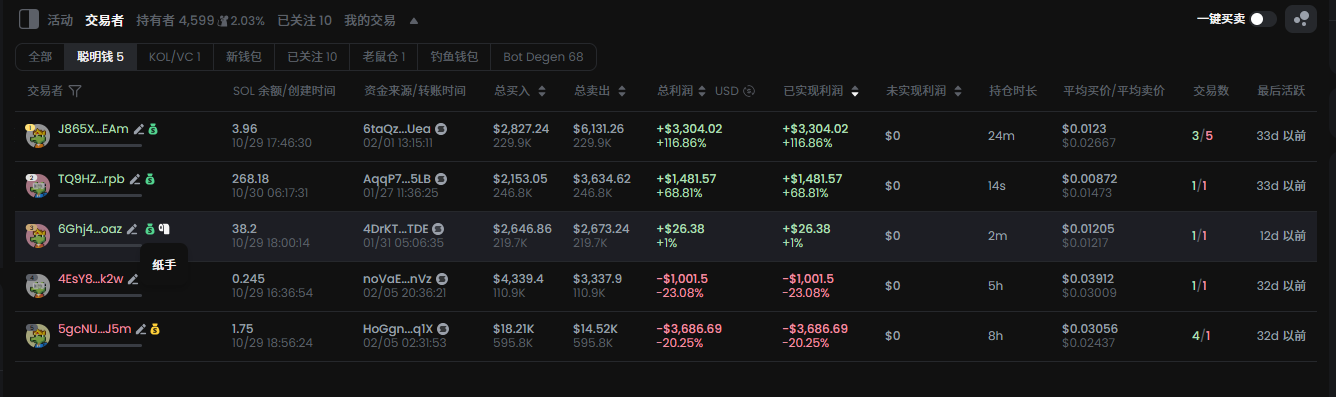Image resolution: width=1336 pixels, height=397 pixels.
Task: Select the 钓鱼钱包 filter tab
Action: point(454,57)
